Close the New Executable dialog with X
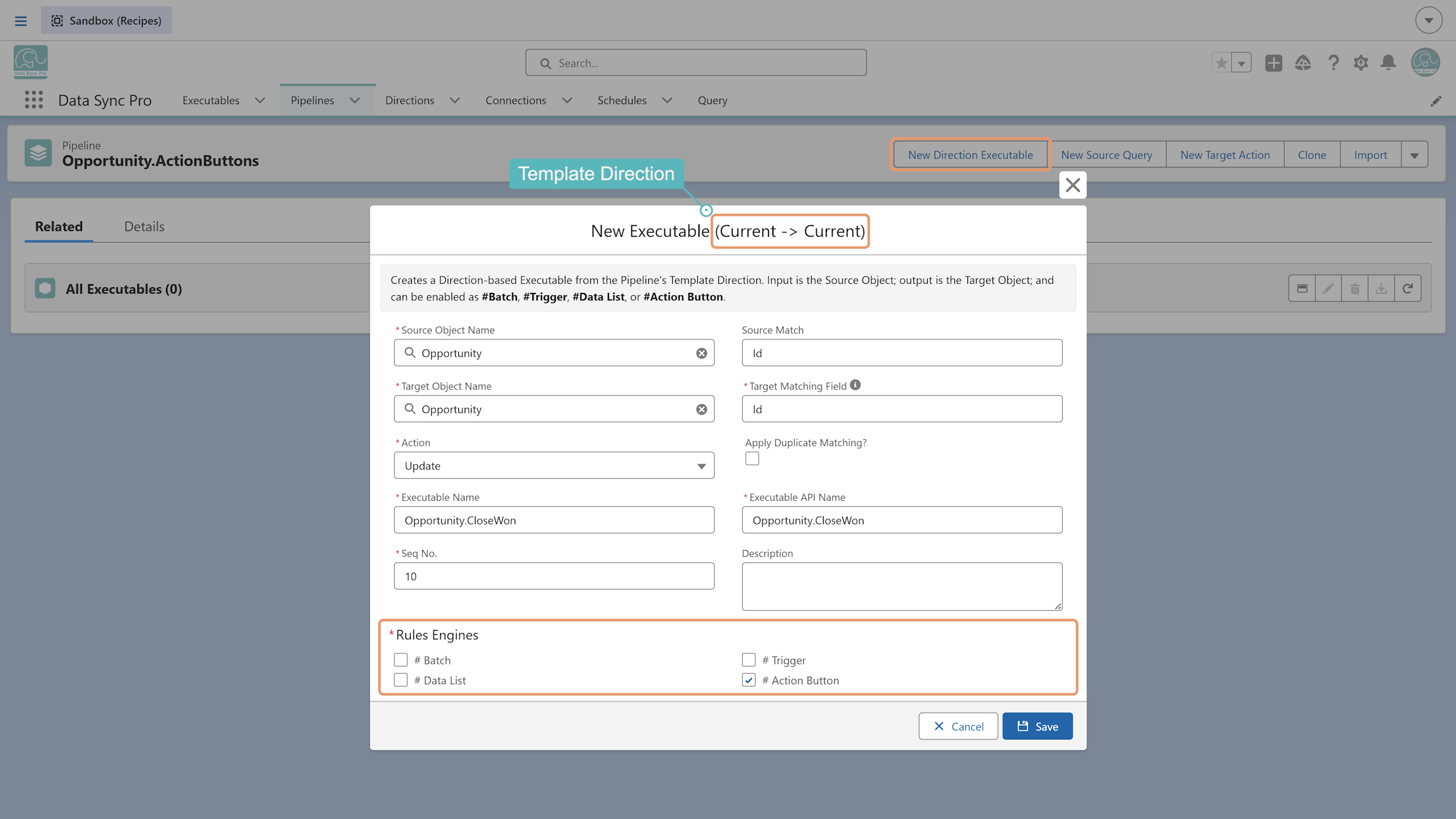This screenshot has width=1456, height=819. click(x=1073, y=185)
